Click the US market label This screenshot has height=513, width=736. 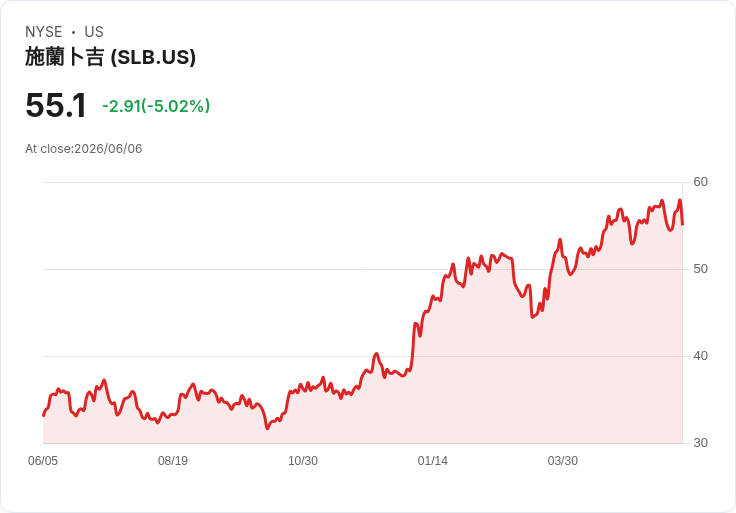point(94,32)
